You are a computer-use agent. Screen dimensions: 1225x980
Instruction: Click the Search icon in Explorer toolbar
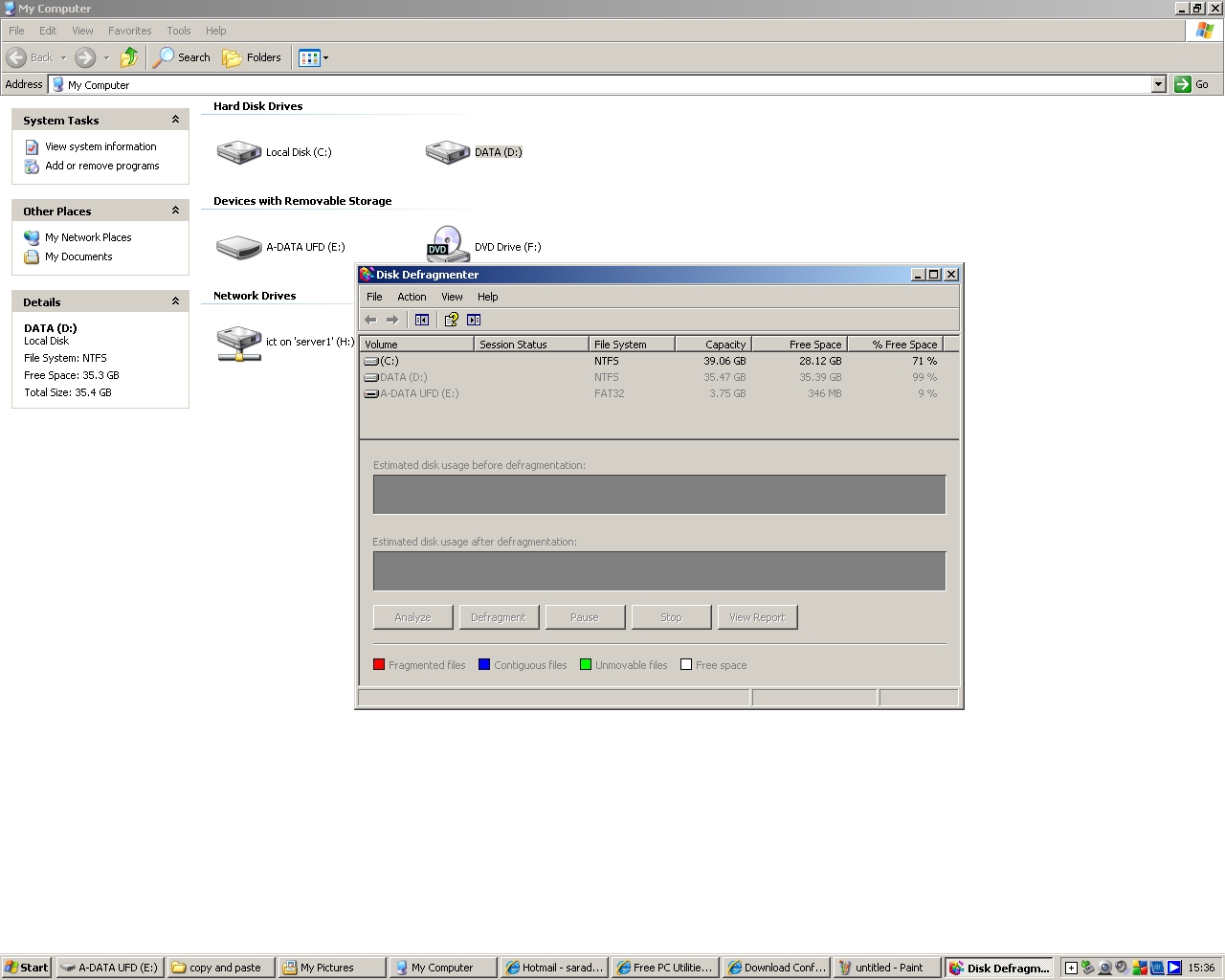tap(181, 57)
